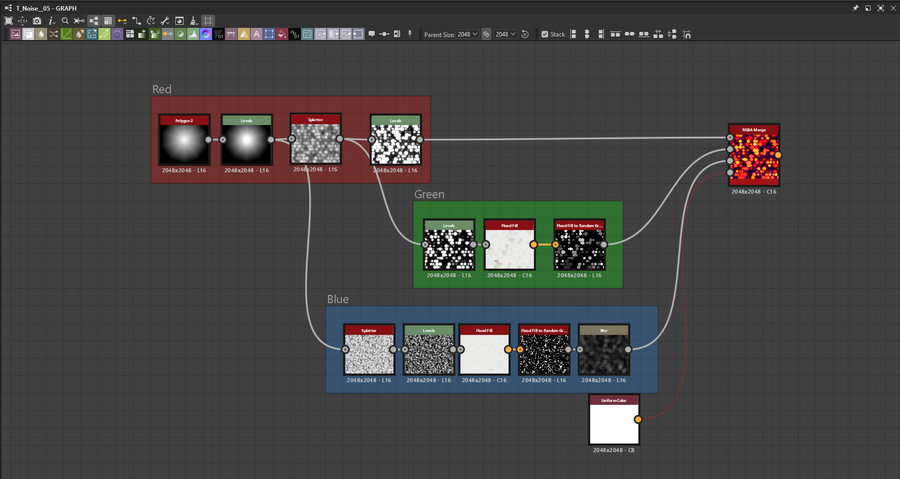Click the grid display icon in toolbar

208,20
